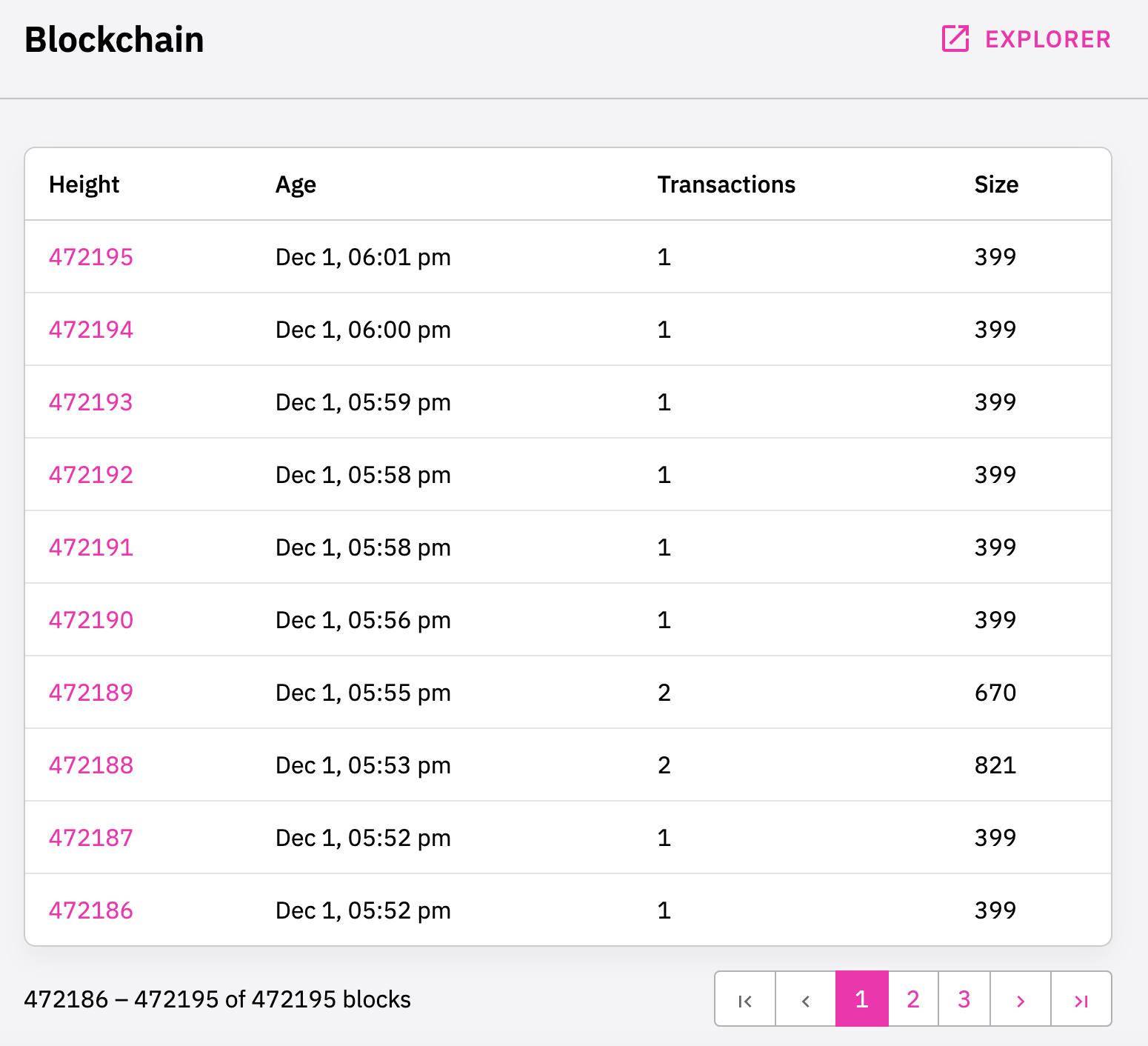Open block 472192
The width and height of the screenshot is (1148, 1046).
coord(90,475)
